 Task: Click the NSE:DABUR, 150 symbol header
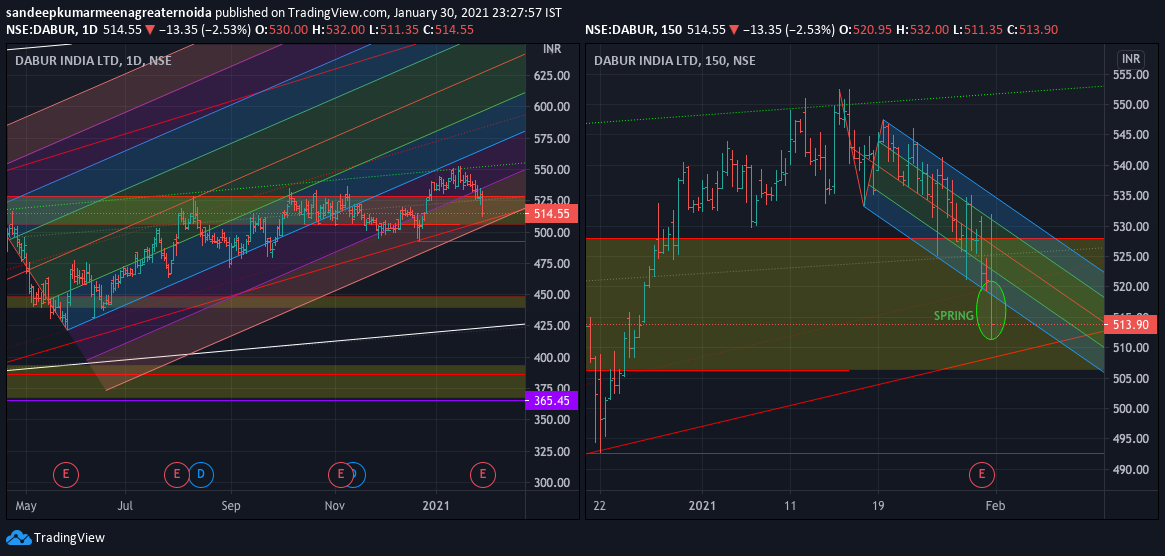[633, 30]
